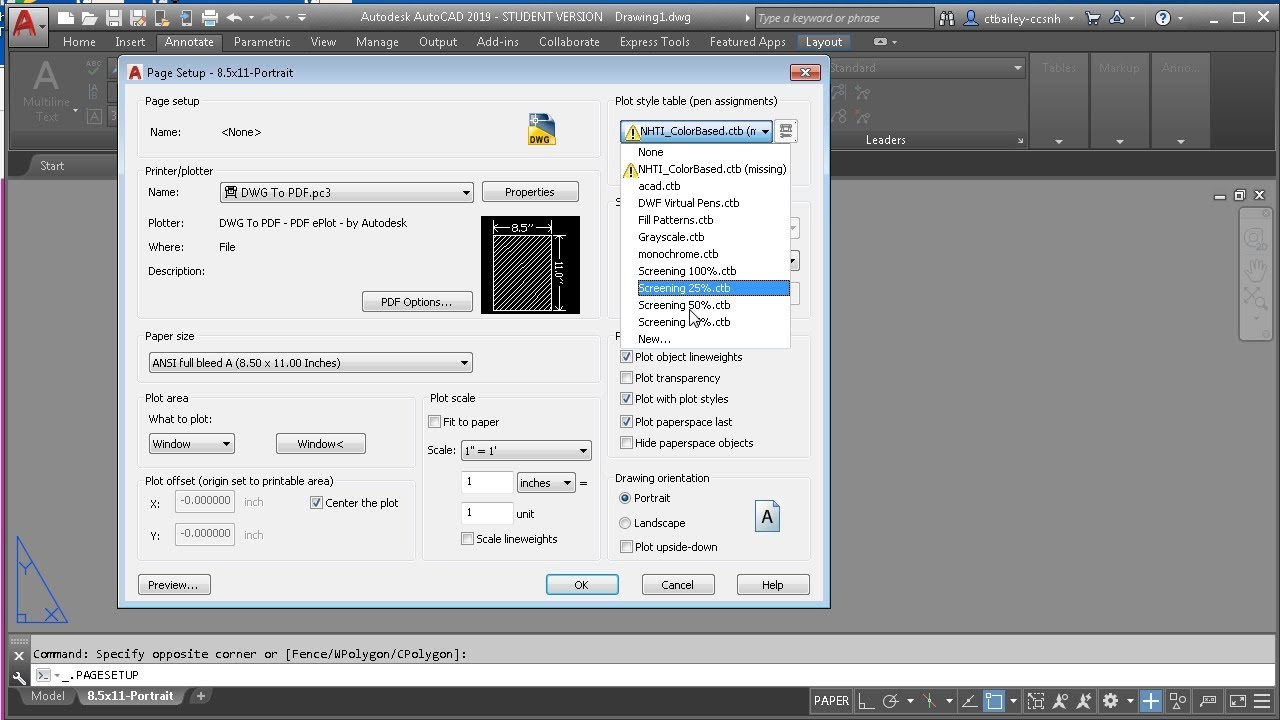Screen dimensions: 1280x720
Task: Click the selection cycling status bar icon
Action: (1036, 701)
